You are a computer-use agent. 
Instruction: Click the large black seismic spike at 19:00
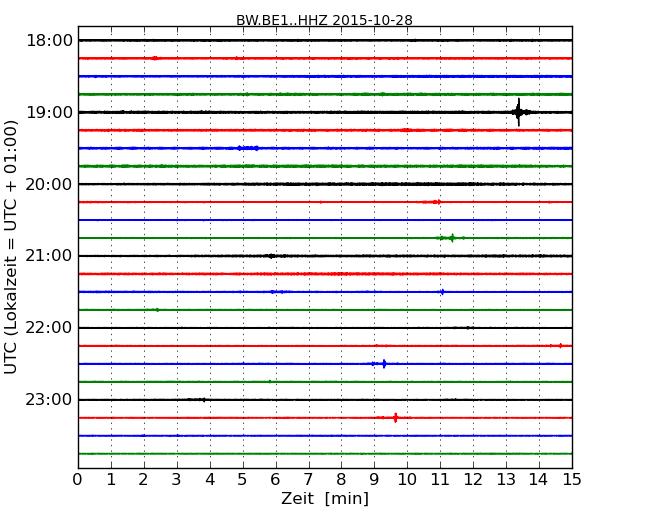[519, 112]
